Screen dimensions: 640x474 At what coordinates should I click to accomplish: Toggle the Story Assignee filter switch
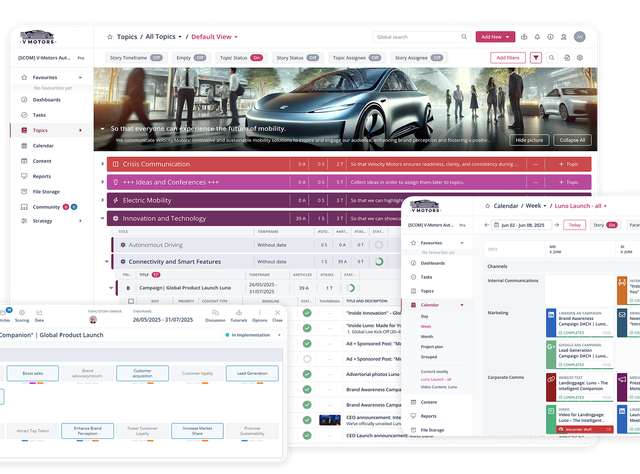(437, 58)
